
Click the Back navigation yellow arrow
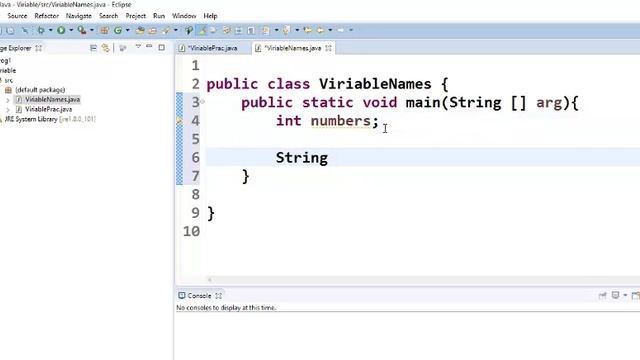(320, 30)
